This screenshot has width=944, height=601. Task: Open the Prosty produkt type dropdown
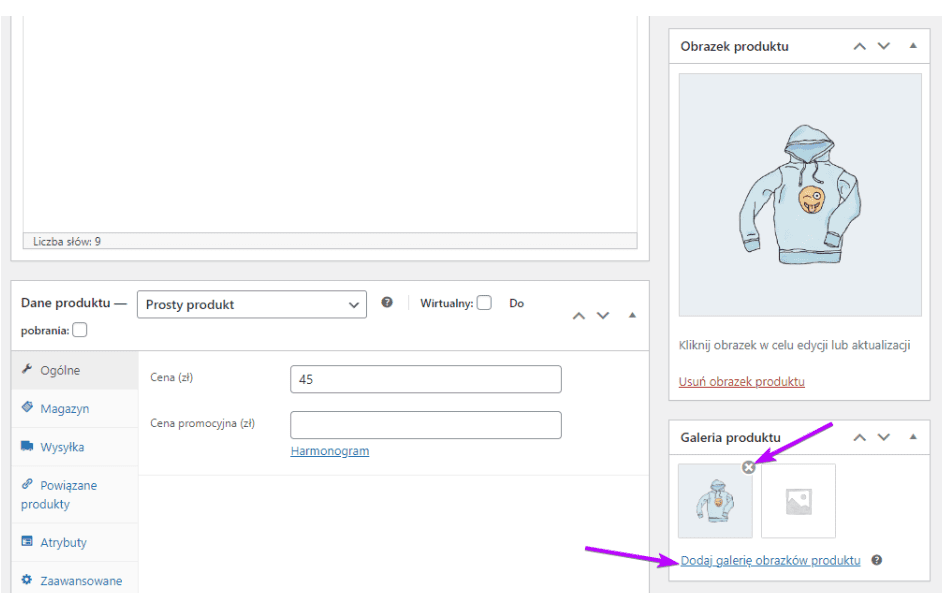tap(251, 304)
